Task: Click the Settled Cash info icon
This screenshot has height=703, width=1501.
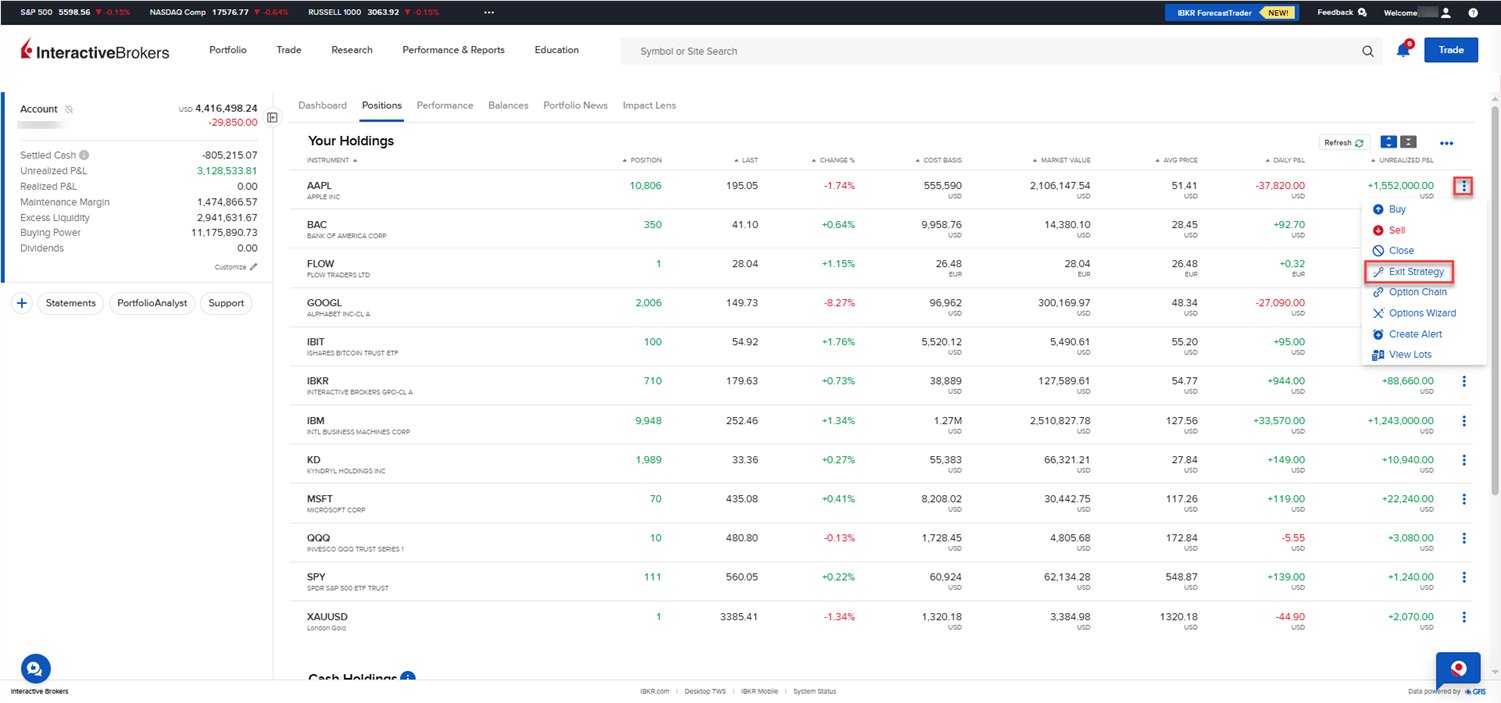Action: coord(84,155)
